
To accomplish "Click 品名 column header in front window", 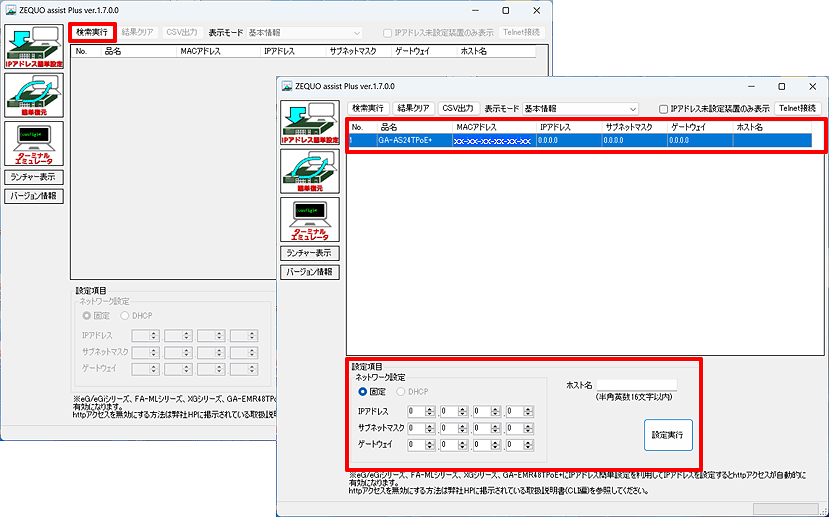I will pyautogui.click(x=389, y=128).
